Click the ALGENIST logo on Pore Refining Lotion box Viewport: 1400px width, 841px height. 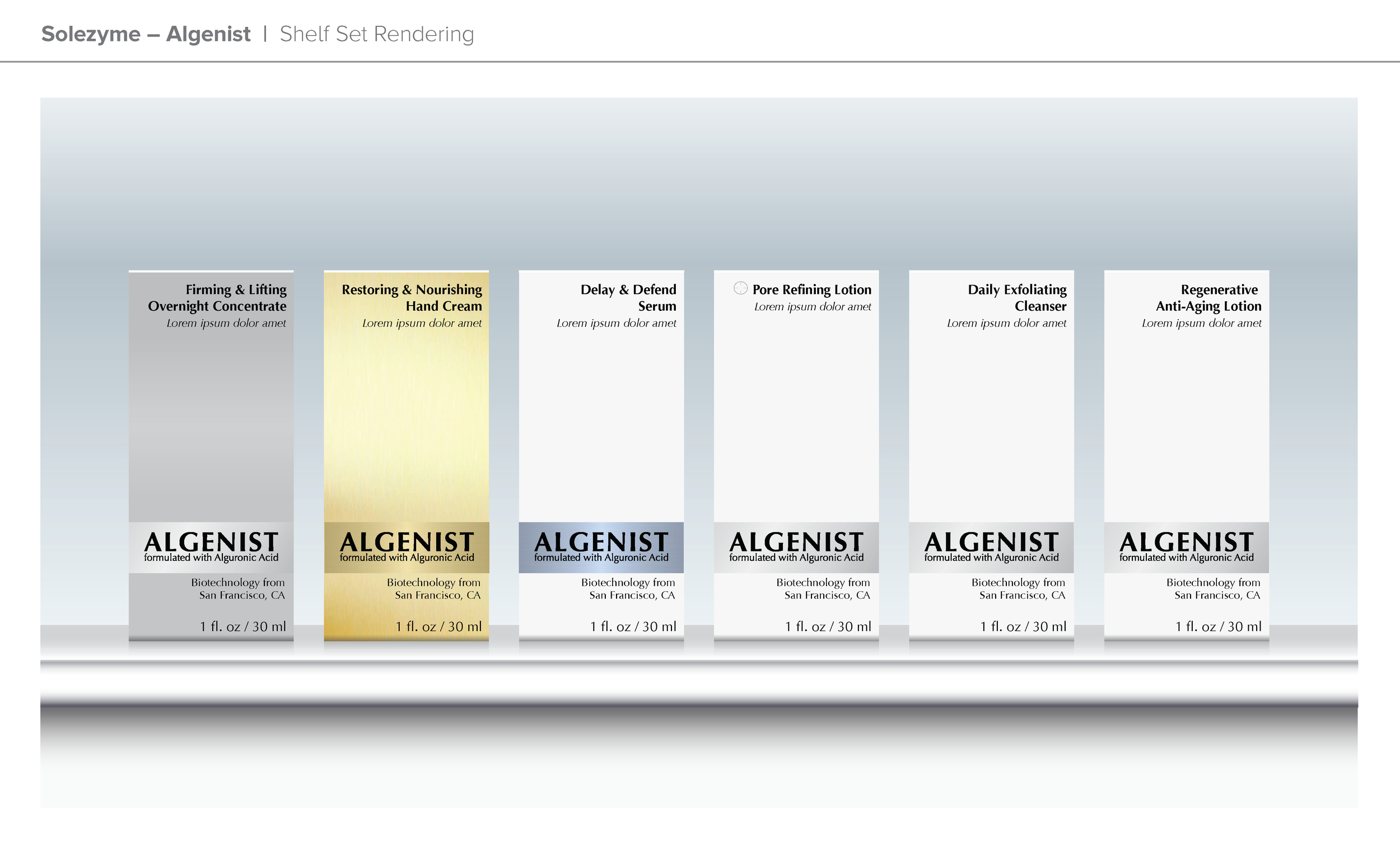[796, 542]
